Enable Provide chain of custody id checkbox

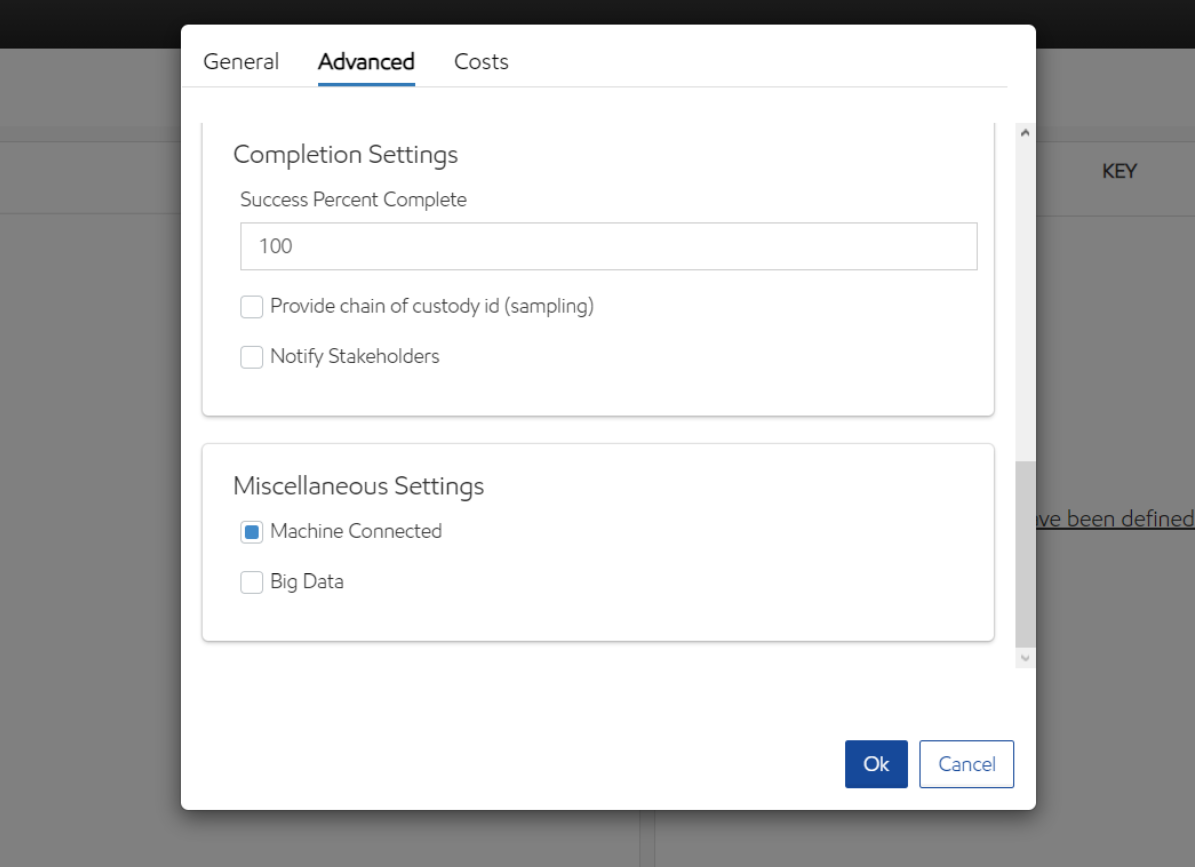pyautogui.click(x=252, y=307)
